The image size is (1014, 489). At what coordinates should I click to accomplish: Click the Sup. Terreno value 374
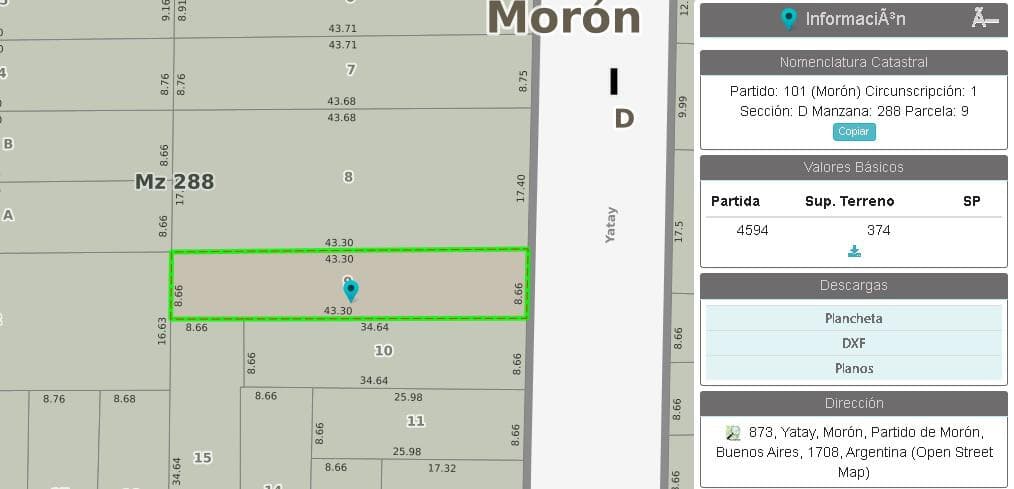click(879, 230)
